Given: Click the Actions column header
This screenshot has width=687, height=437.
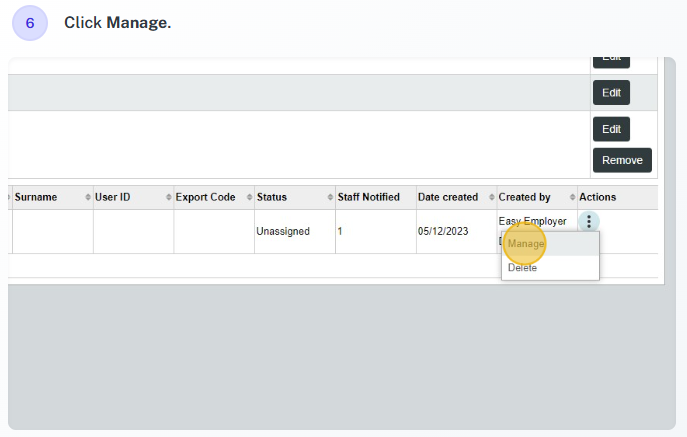Looking at the screenshot, I should [x=618, y=197].
